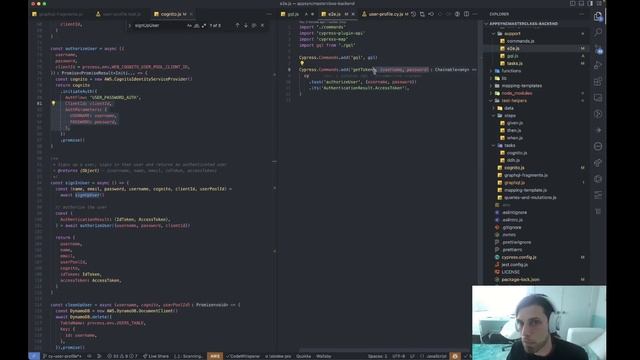Screen dimensions: 640x360
Task: Open the Extensions view in activity bar
Action: 598,82
